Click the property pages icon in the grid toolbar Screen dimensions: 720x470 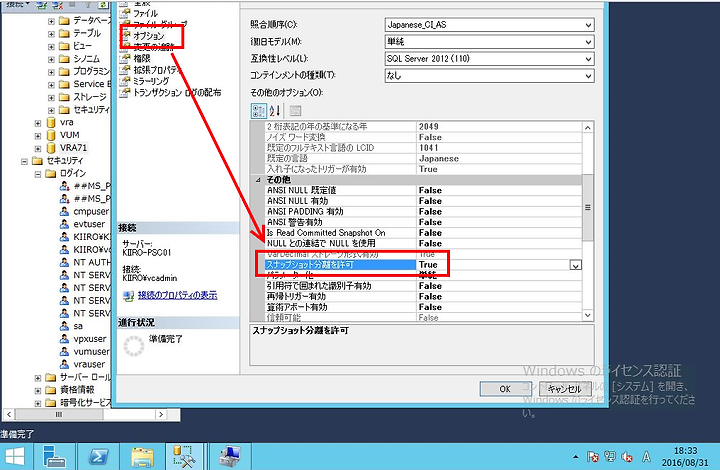pos(295,111)
